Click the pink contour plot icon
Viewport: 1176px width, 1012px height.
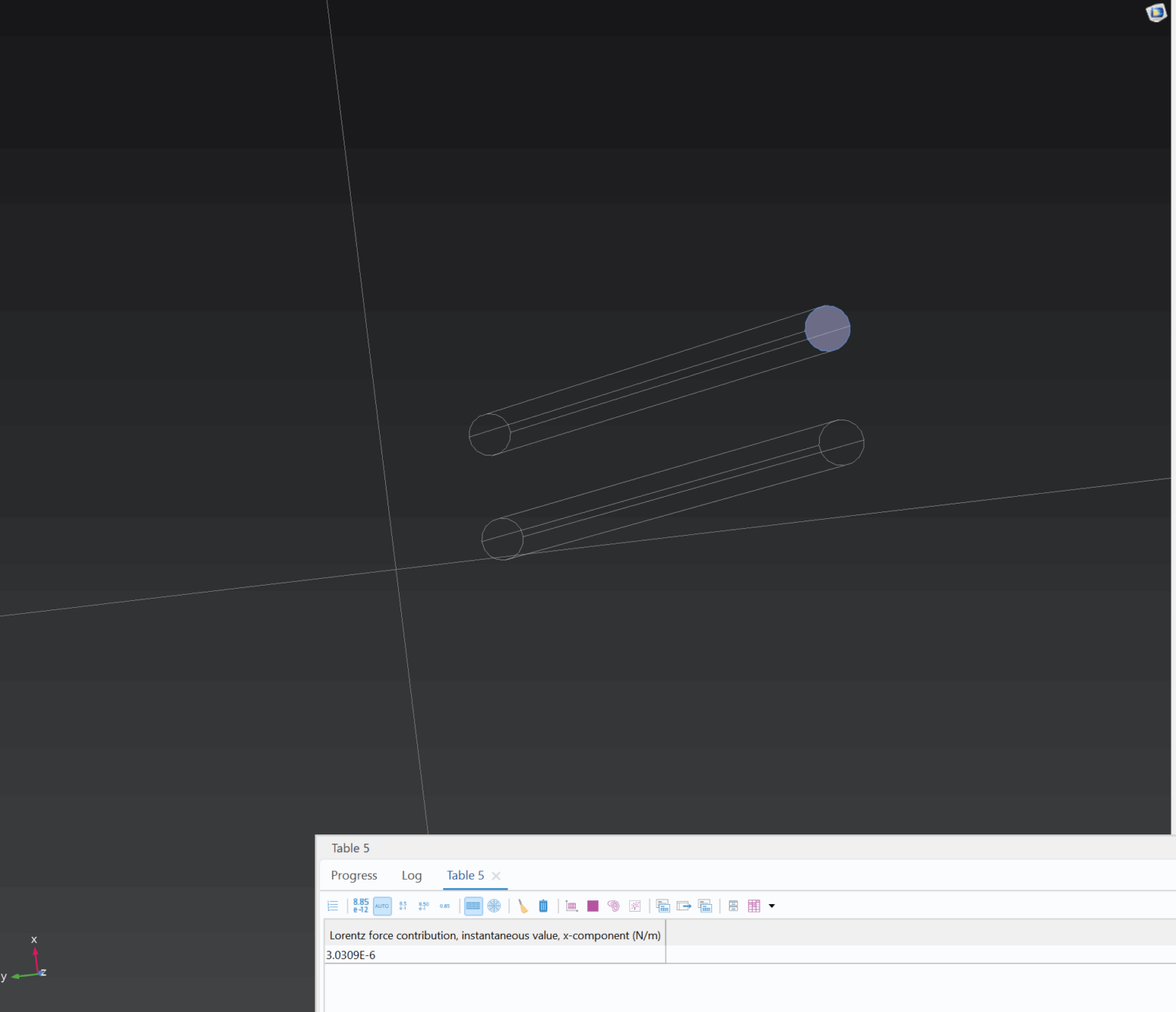point(613,906)
